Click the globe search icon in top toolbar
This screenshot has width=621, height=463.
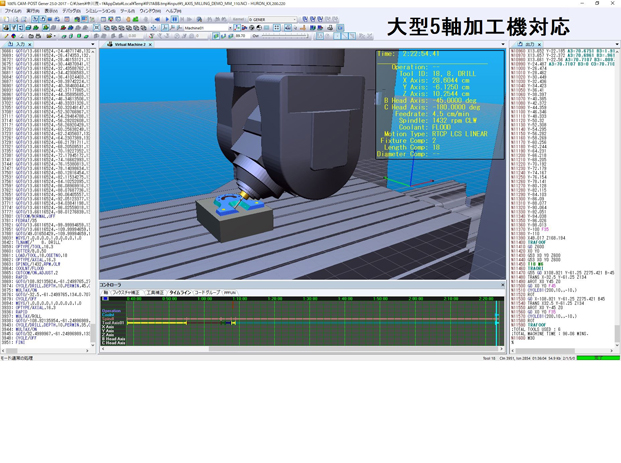tap(199, 19)
